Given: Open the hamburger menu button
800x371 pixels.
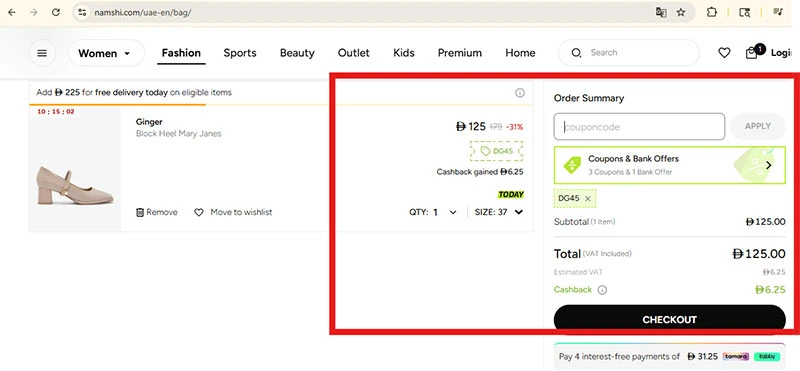Looking at the screenshot, I should click(x=42, y=53).
